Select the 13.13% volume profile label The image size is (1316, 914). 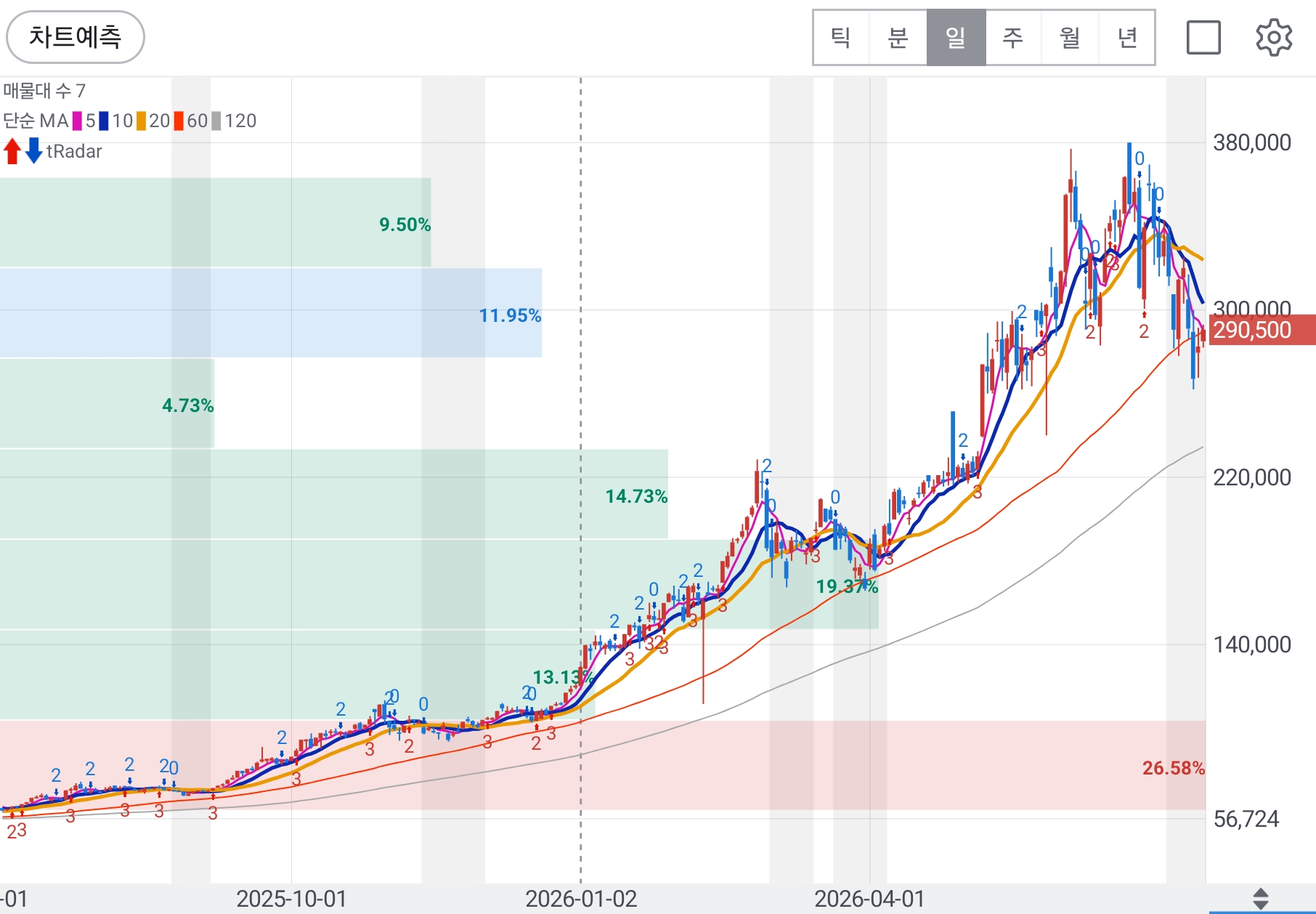point(564,677)
